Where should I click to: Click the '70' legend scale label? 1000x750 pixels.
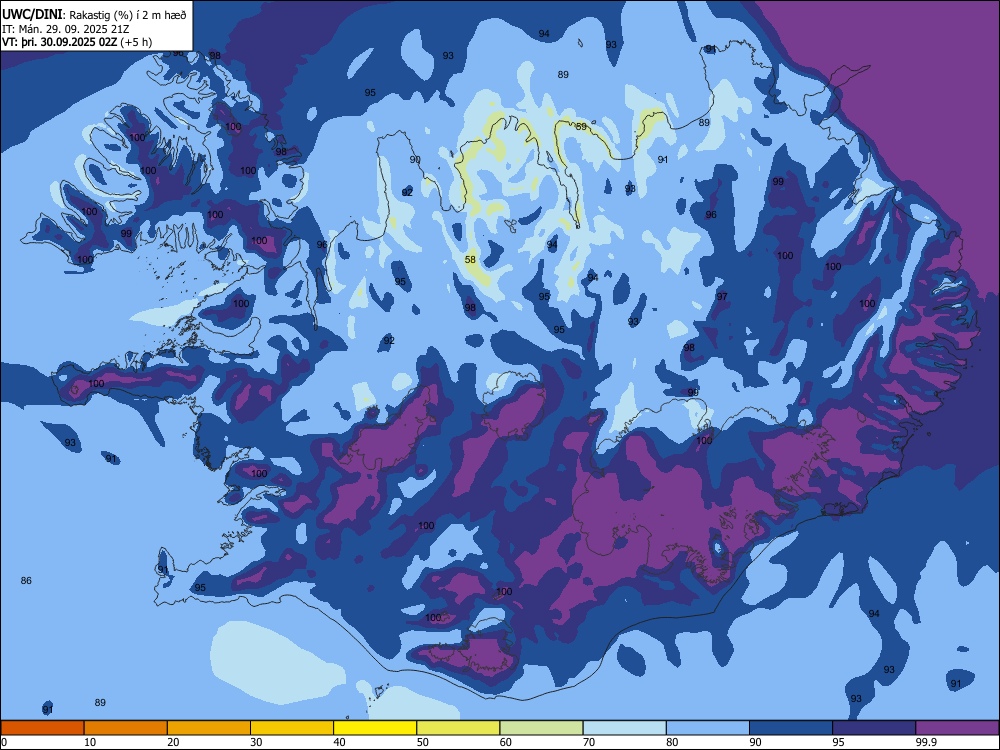point(589,742)
